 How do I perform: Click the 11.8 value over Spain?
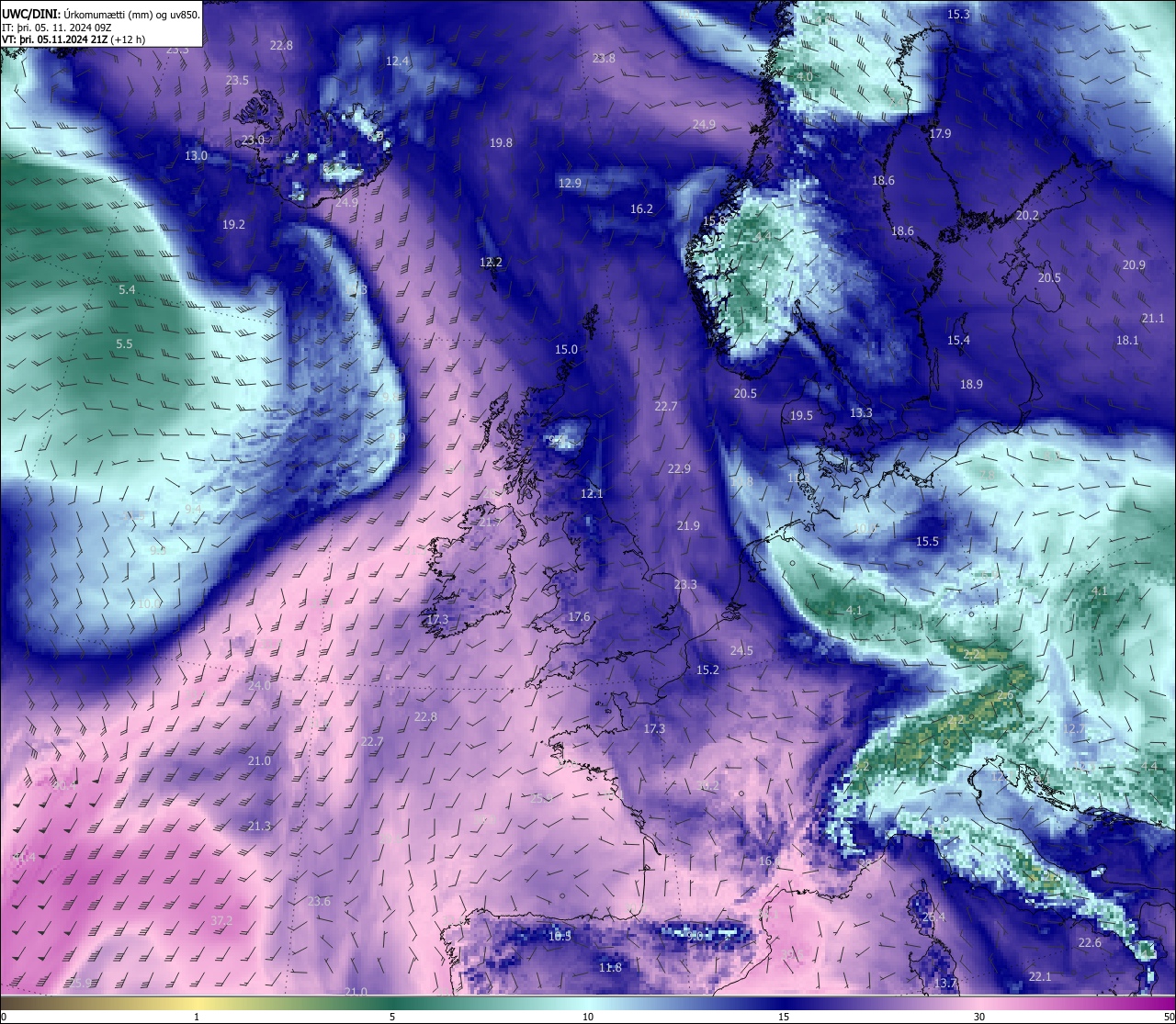610,968
